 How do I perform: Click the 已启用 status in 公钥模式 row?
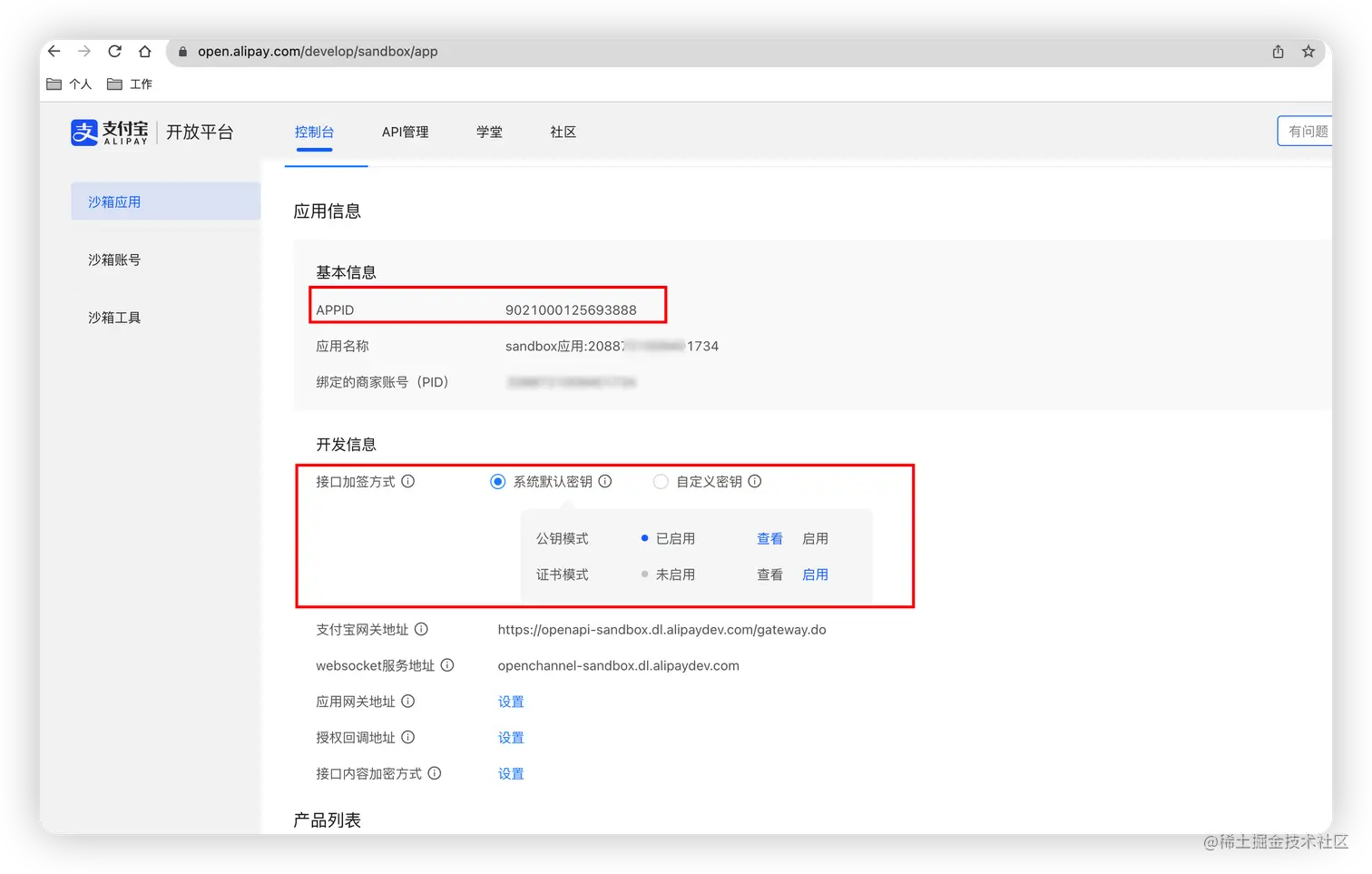point(675,539)
